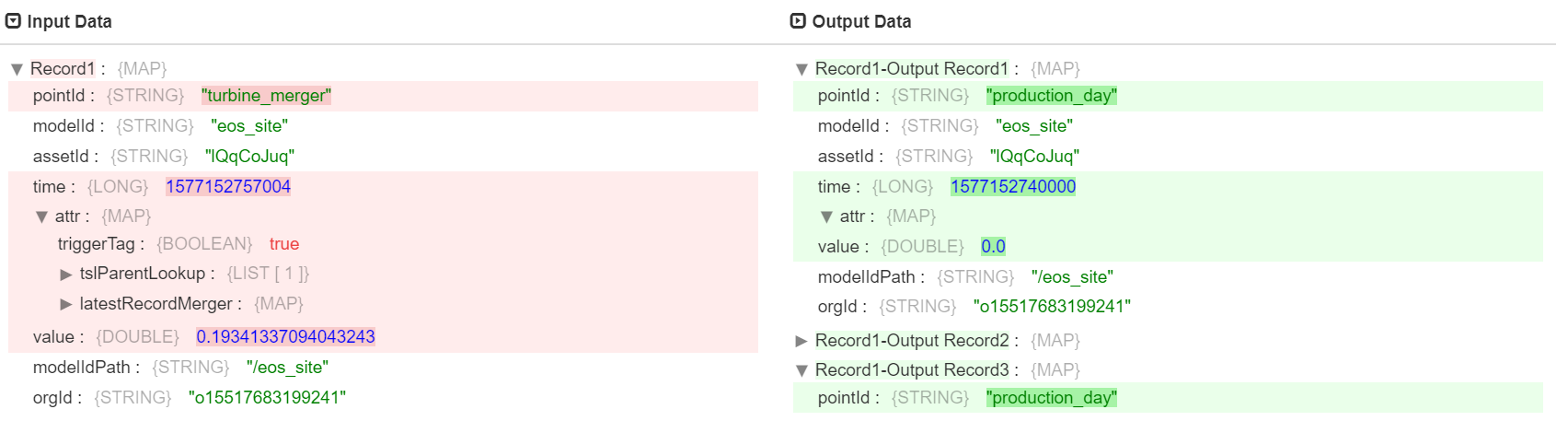Collapse the output attr map node
Image resolution: width=1568 pixels, height=421 pixels.
(x=826, y=216)
